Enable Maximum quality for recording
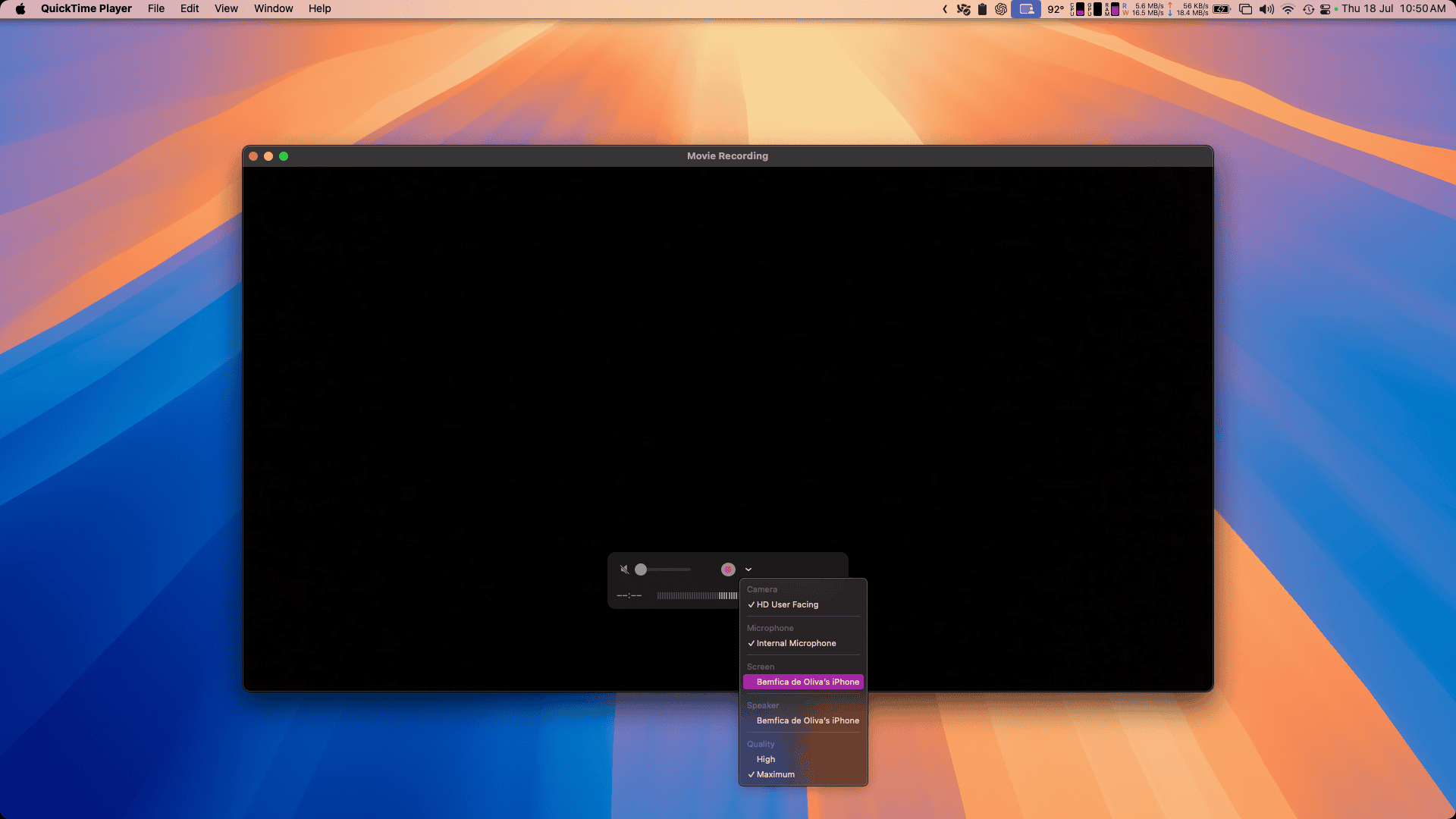The image size is (1456, 819). 774,774
